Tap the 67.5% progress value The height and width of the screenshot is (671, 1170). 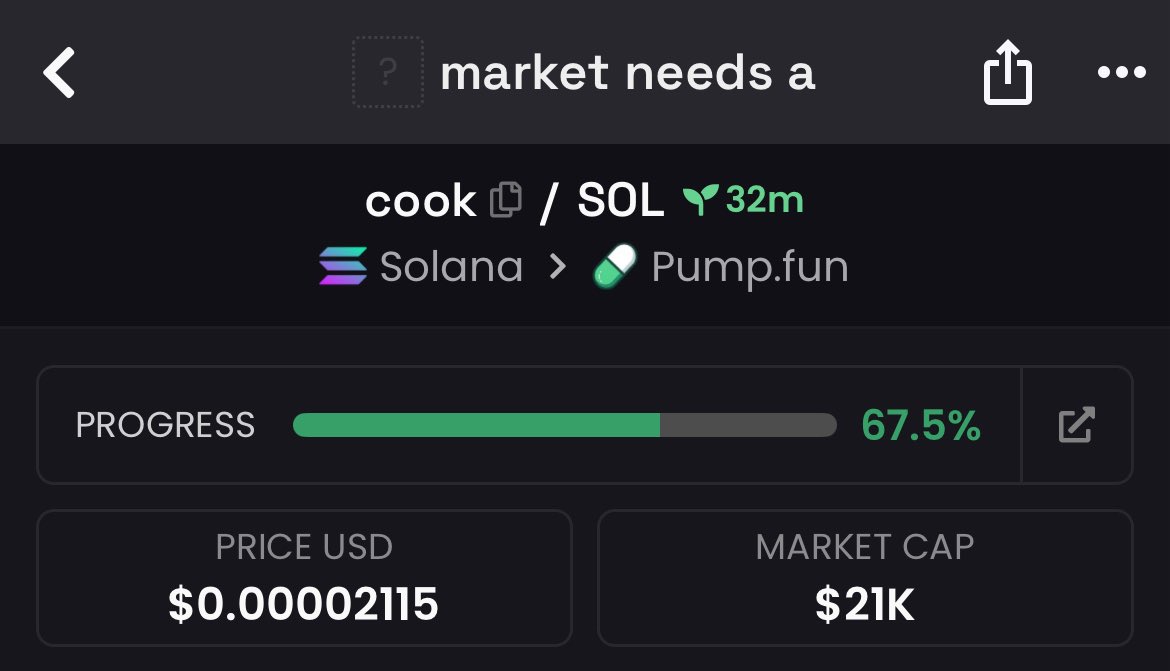[921, 425]
